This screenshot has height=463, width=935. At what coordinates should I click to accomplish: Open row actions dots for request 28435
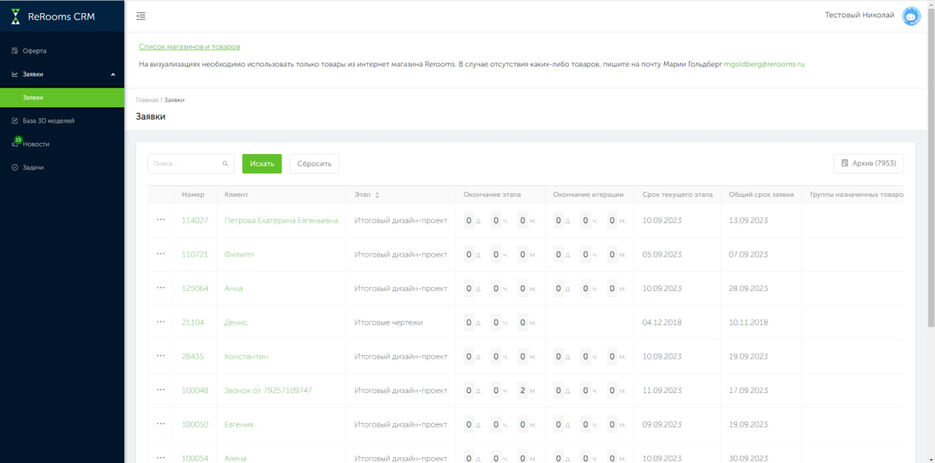(160, 356)
